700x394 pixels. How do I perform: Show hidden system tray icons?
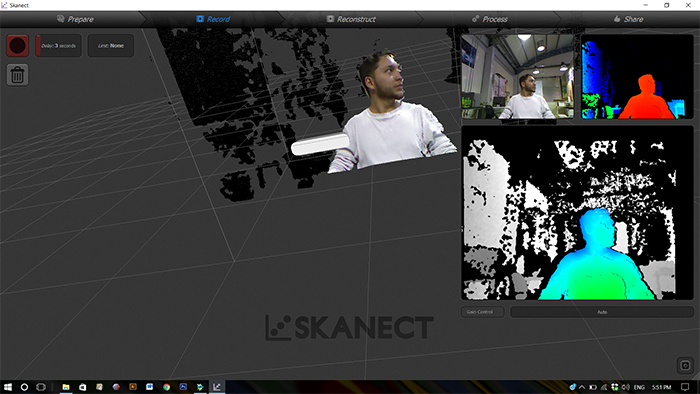[582, 387]
